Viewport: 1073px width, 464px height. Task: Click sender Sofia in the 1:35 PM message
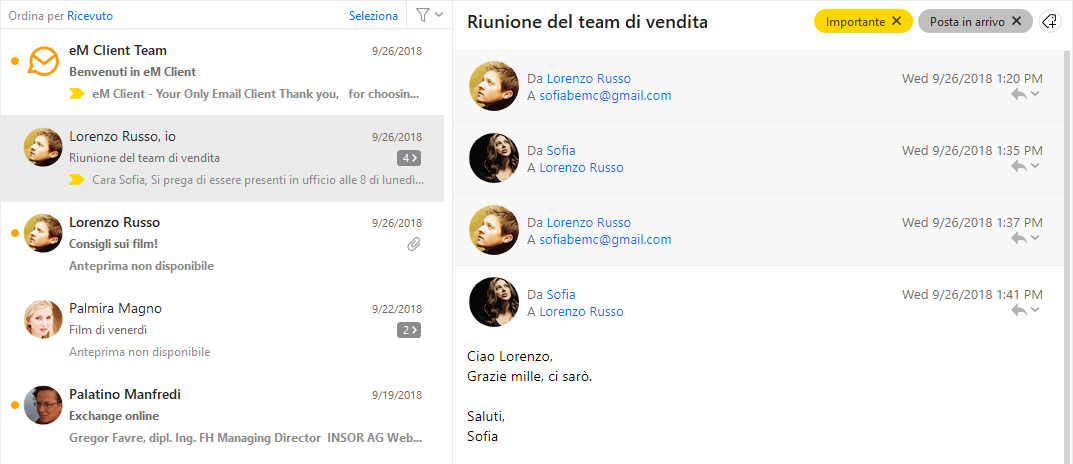(x=560, y=151)
